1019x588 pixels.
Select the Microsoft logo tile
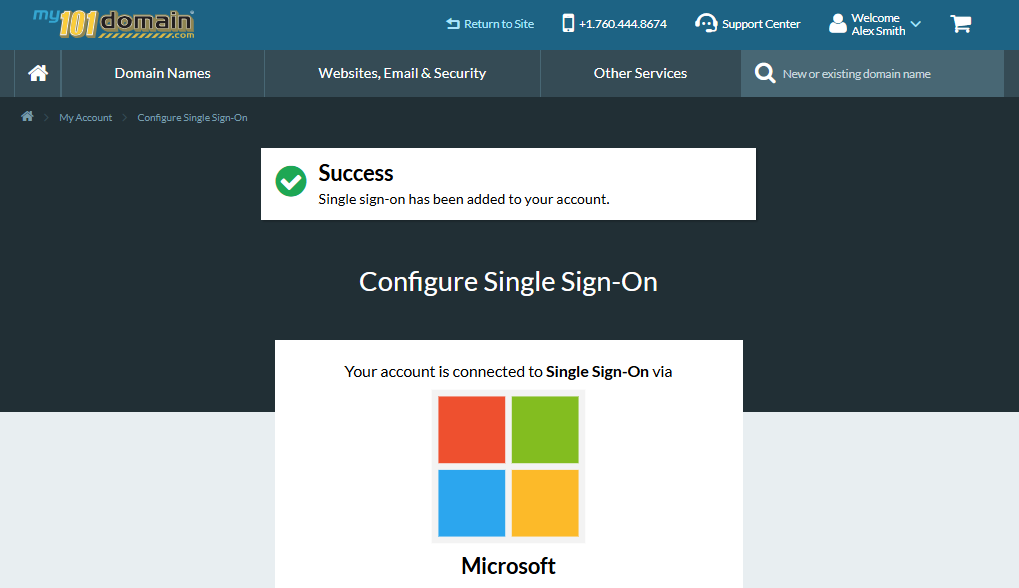(508, 466)
